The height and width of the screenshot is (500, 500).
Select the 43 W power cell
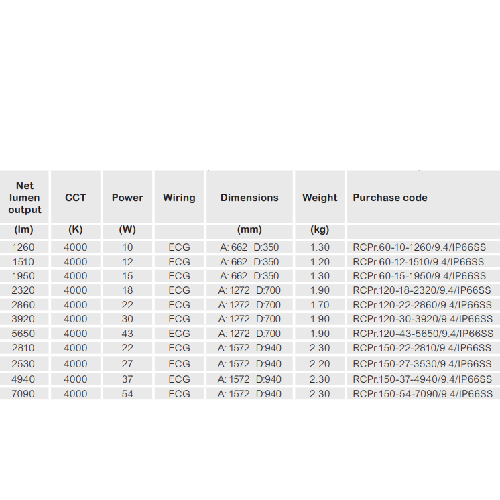tap(127, 333)
